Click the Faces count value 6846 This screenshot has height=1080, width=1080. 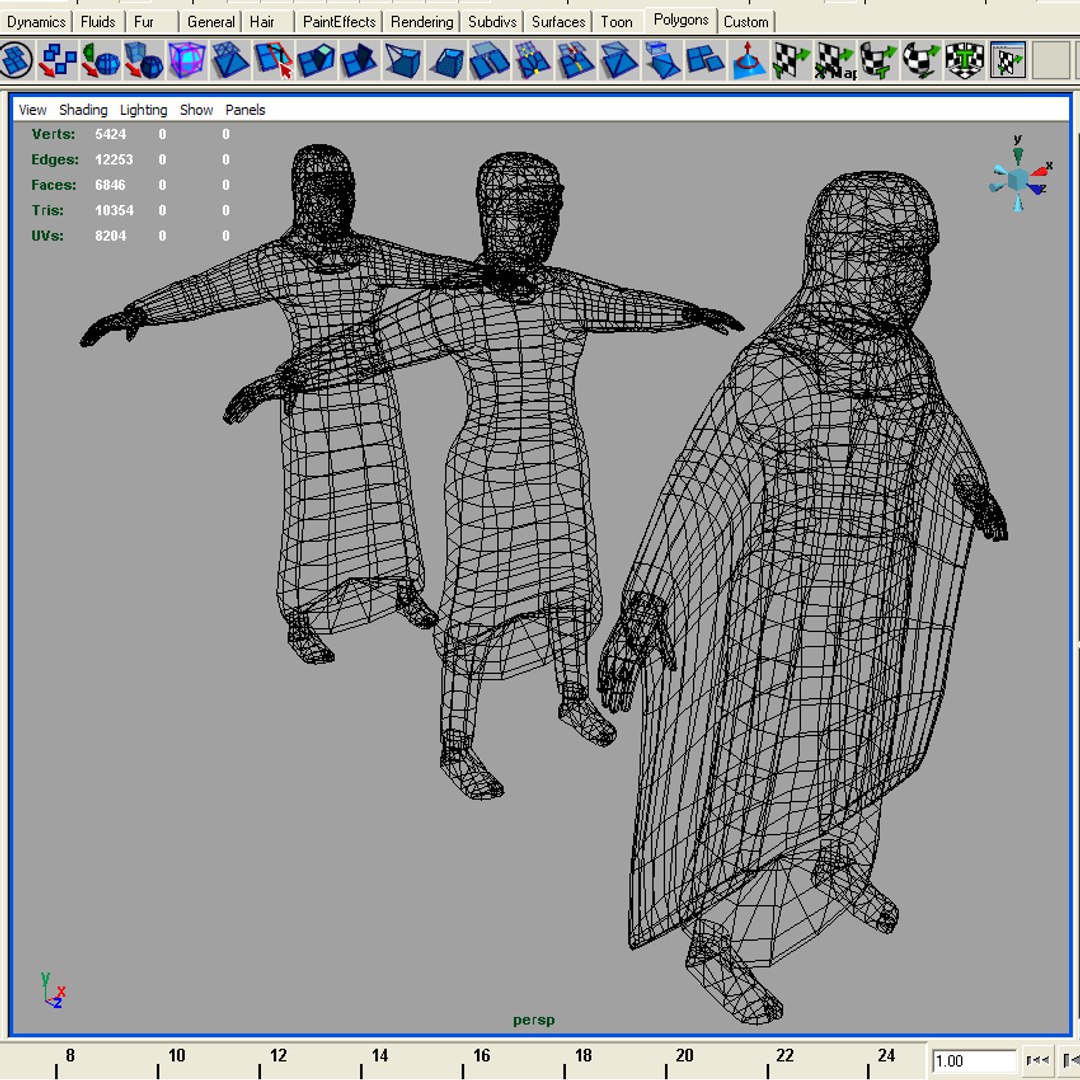[x=110, y=185]
